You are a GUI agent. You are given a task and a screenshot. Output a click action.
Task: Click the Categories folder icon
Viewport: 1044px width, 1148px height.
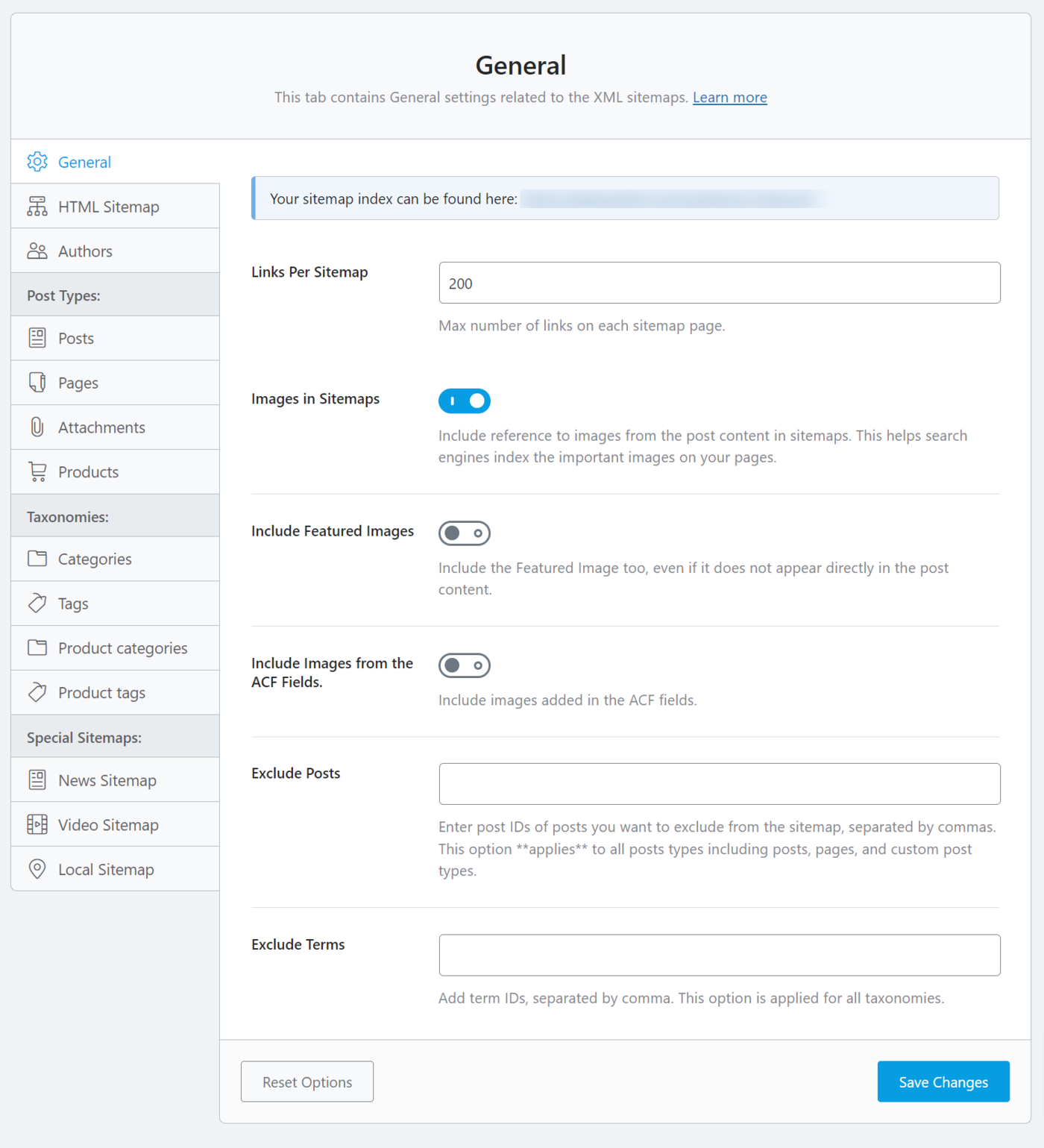[37, 558]
